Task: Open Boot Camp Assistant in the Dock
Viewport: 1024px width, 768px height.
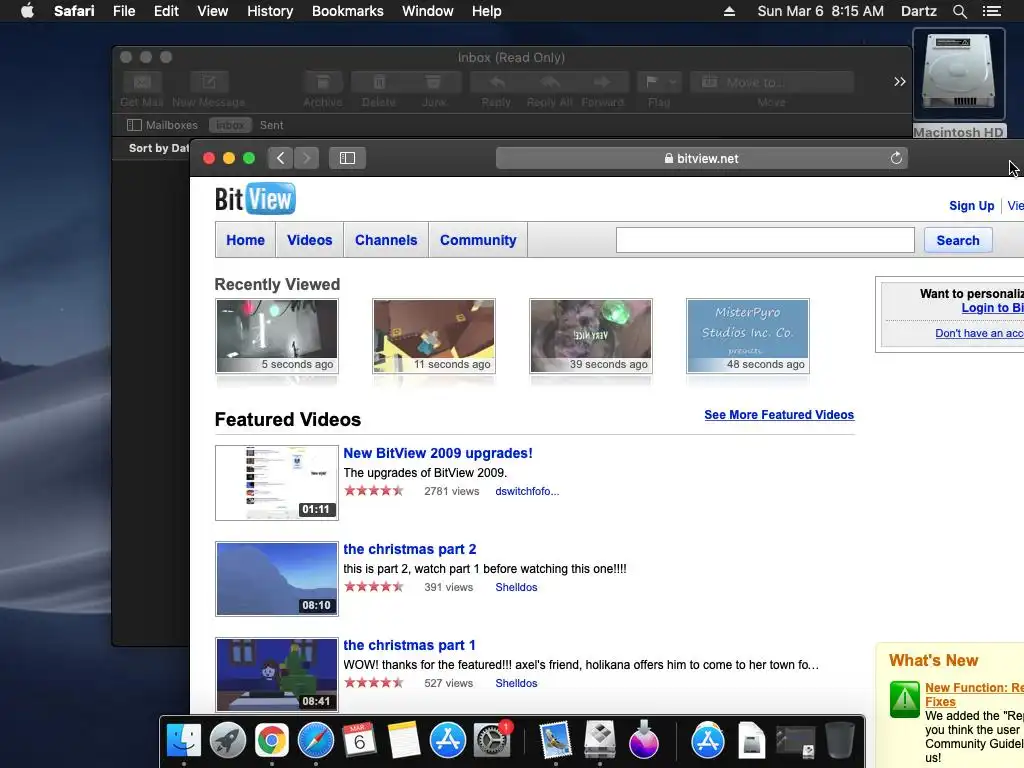Action: pos(600,741)
